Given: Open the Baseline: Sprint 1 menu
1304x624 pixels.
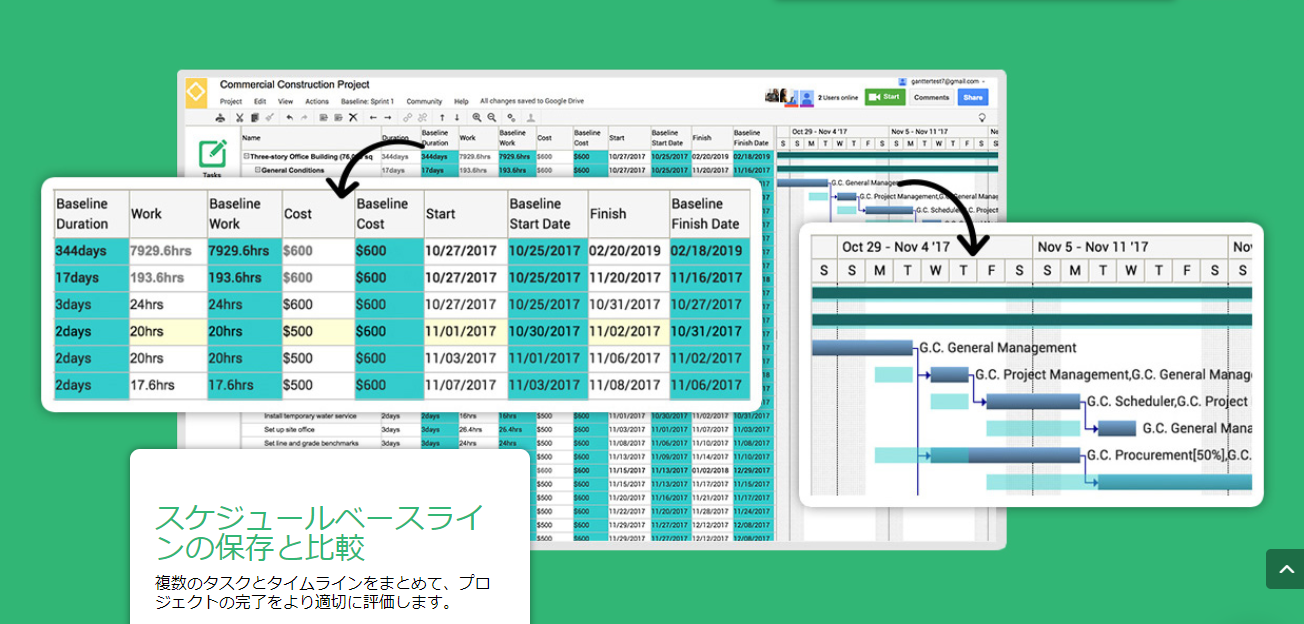Looking at the screenshot, I should pos(367,101).
